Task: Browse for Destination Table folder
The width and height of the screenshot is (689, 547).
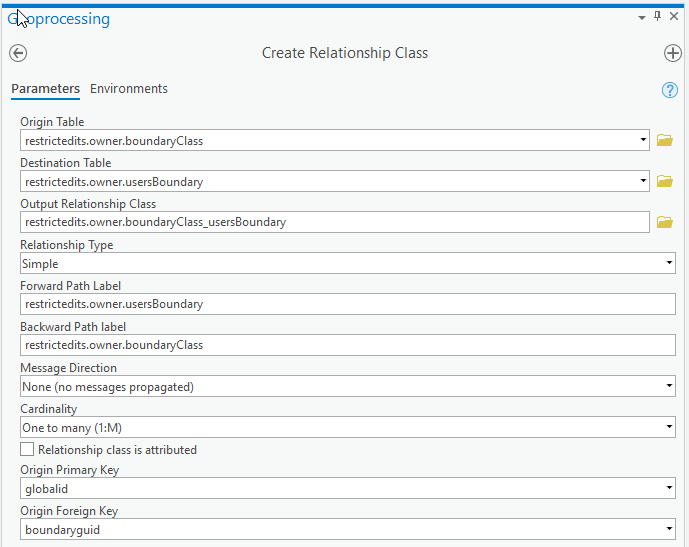Action: [x=665, y=182]
